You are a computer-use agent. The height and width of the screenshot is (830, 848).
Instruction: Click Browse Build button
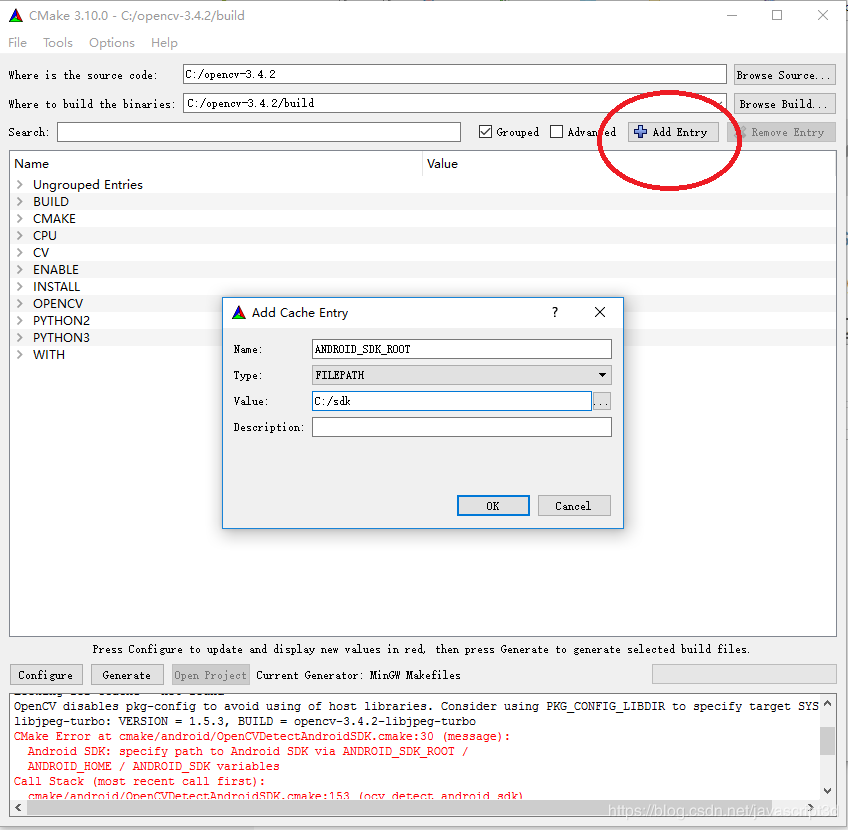click(785, 104)
